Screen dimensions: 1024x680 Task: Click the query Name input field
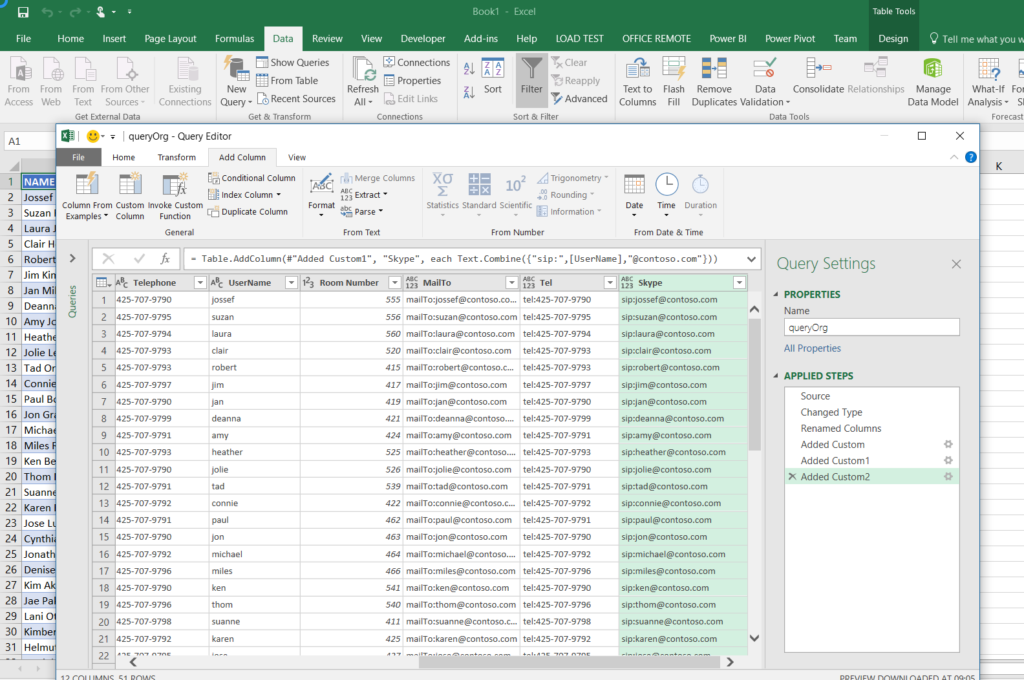[870, 327]
